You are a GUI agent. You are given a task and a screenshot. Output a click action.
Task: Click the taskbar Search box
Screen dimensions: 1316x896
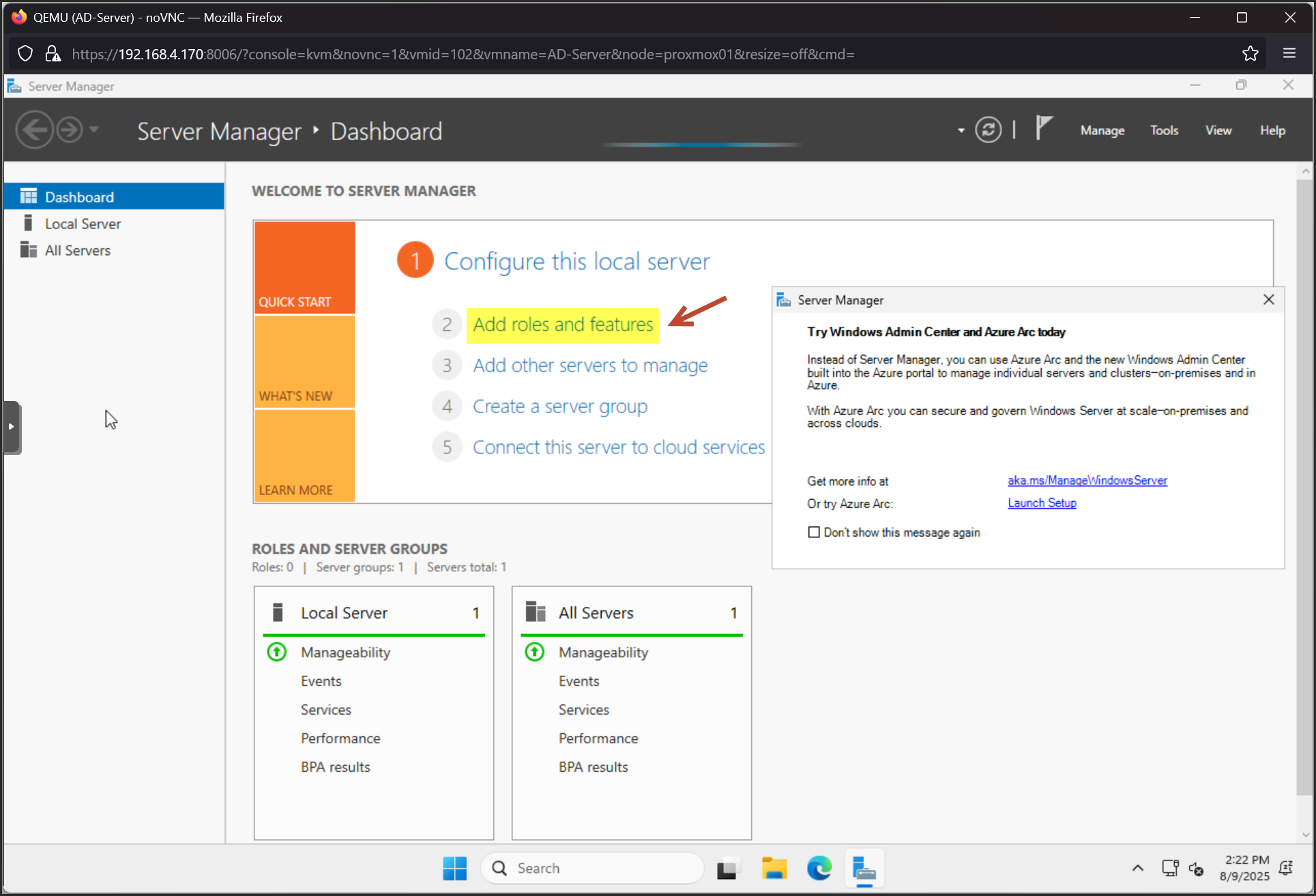point(592,868)
